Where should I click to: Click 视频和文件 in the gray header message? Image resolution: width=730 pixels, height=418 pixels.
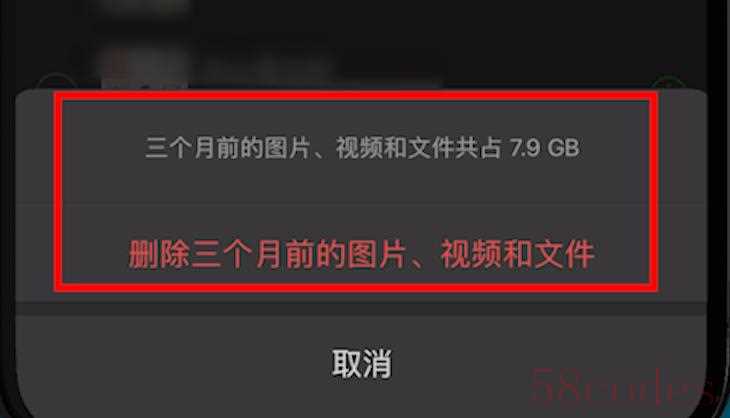point(395,148)
